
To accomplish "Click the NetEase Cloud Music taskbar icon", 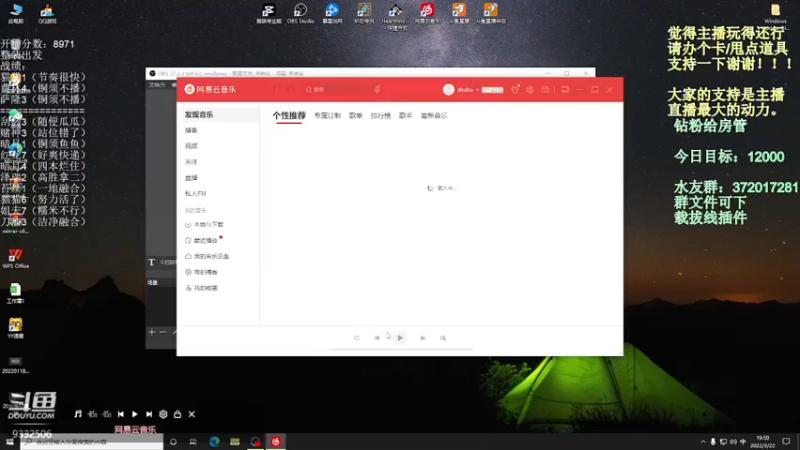I will (x=276, y=442).
